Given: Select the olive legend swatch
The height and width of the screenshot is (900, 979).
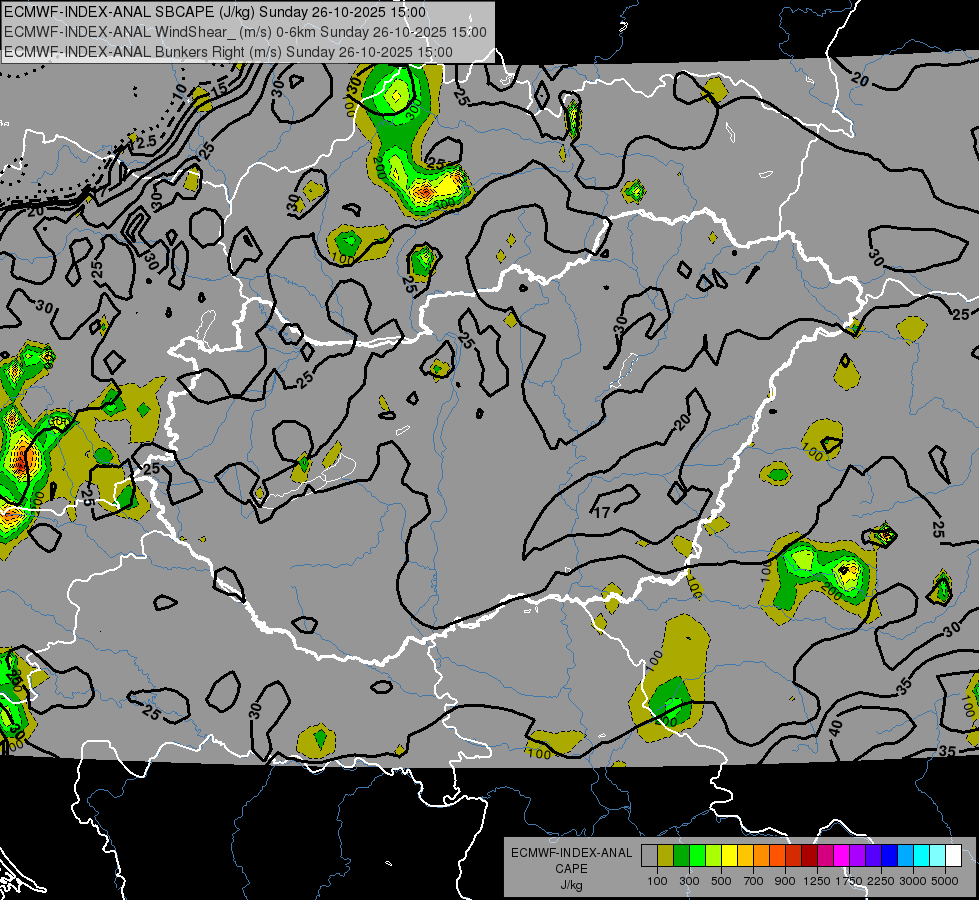Looking at the screenshot, I should 666,855.
